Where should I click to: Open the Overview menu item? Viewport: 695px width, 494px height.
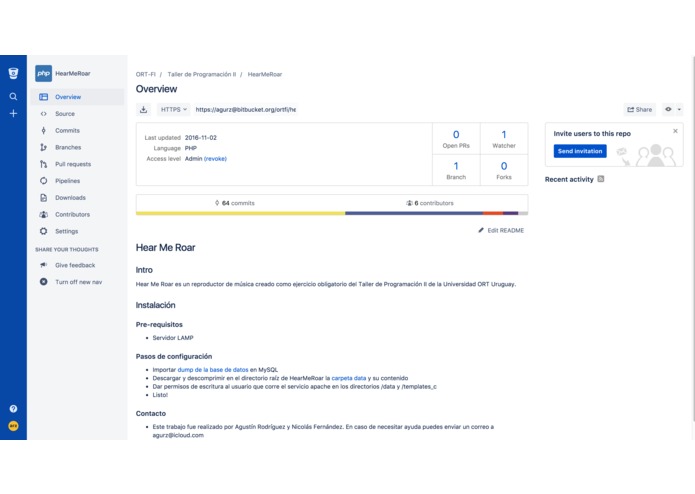pos(77,97)
